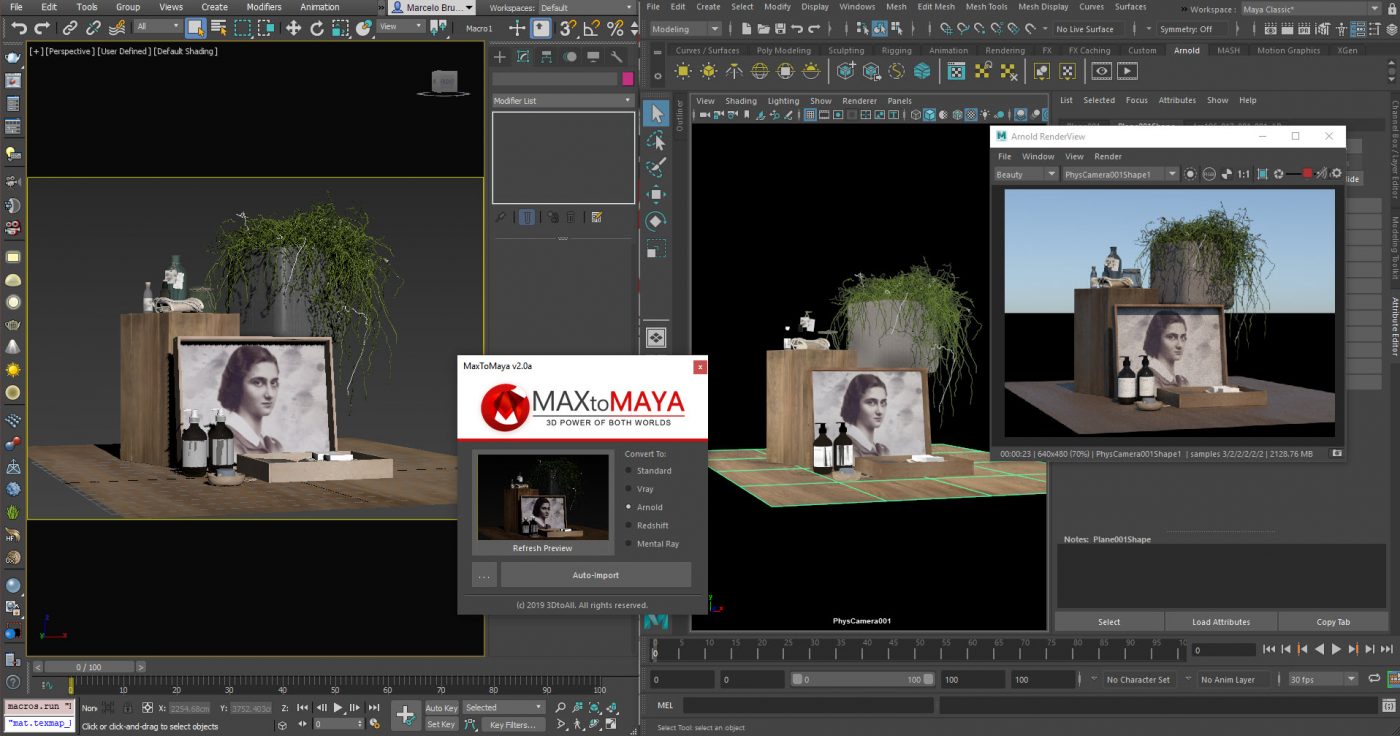Click the Refresh Preview button

pyautogui.click(x=542, y=548)
